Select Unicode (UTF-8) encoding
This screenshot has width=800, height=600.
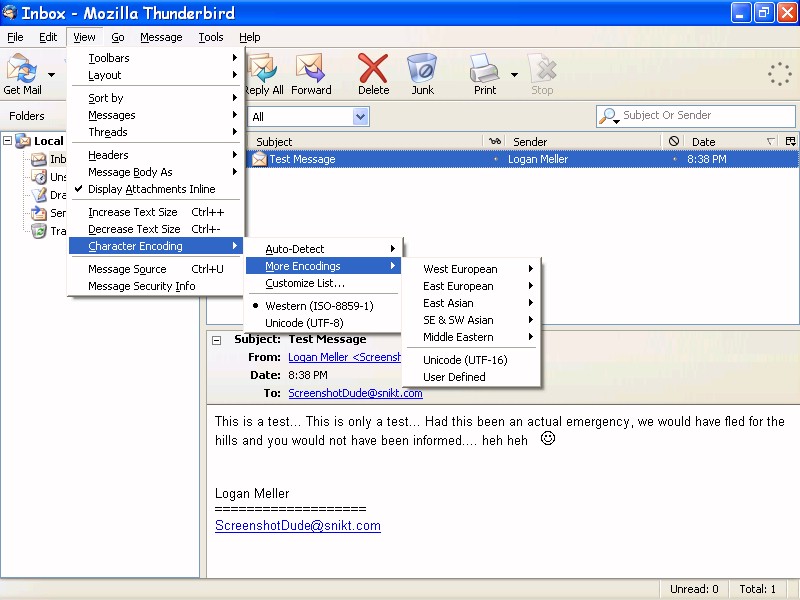click(x=323, y=323)
